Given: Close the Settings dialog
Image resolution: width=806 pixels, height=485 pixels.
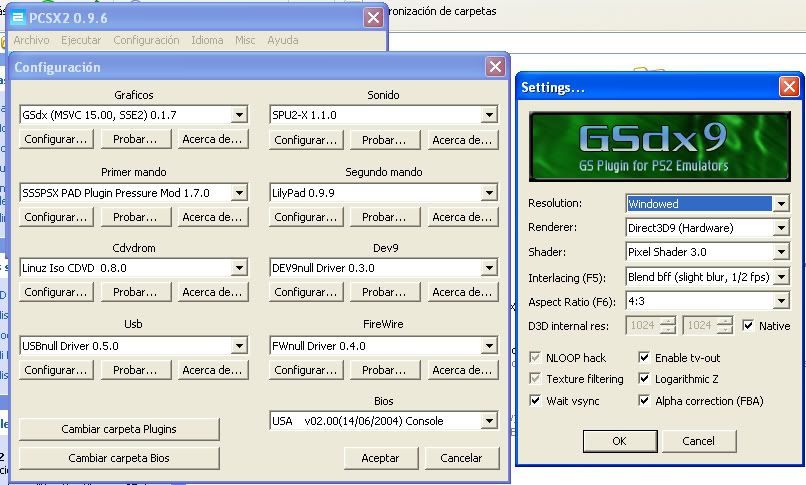Looking at the screenshot, I should pyautogui.click(x=789, y=87).
